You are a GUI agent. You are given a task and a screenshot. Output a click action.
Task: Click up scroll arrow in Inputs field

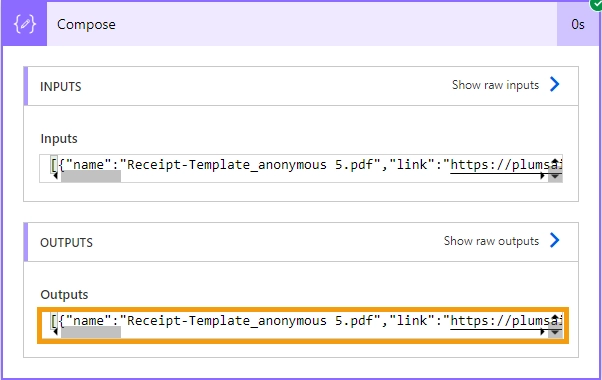[x=555, y=162]
